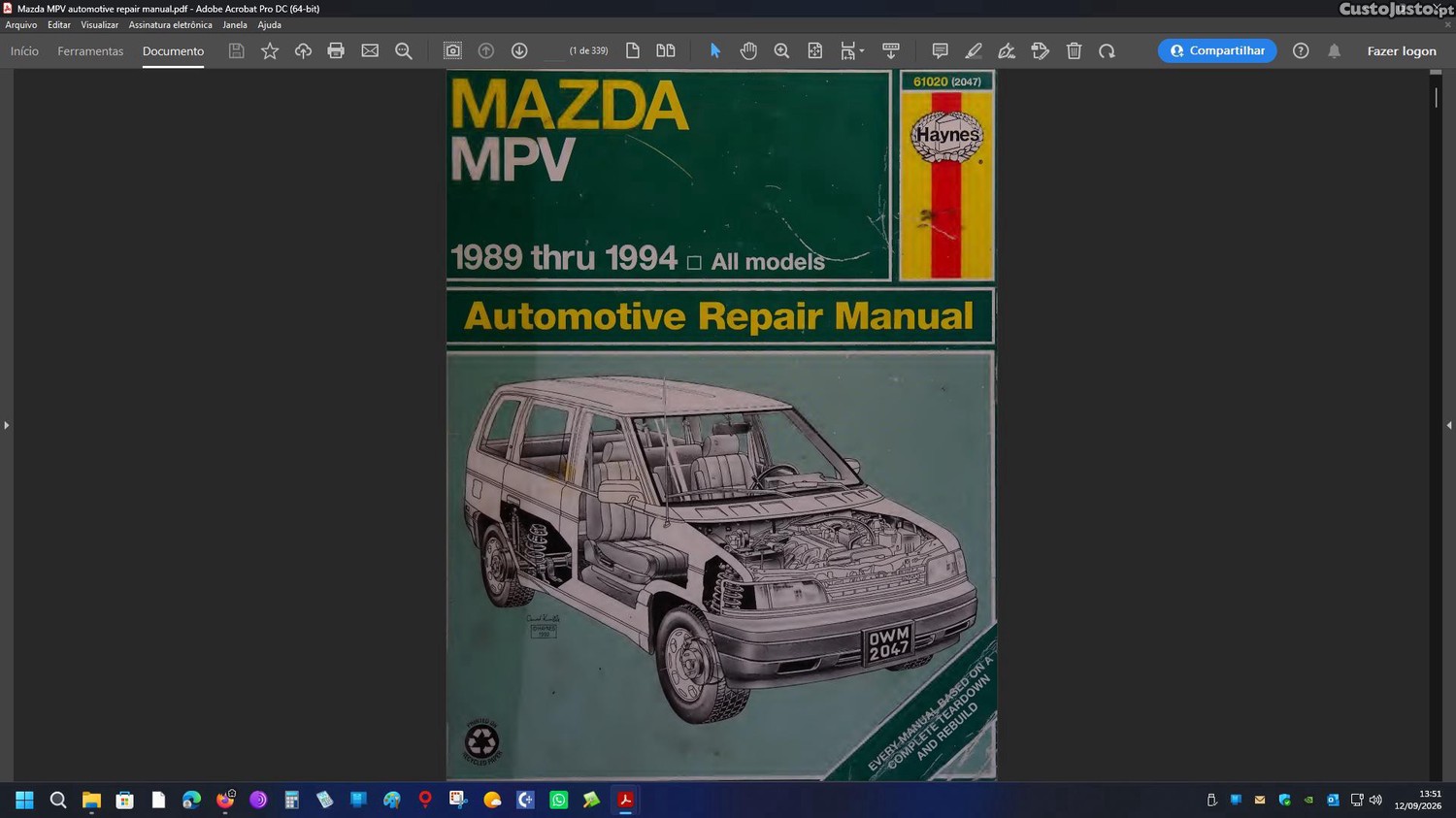Click the Compartilhar button

coord(1217,50)
